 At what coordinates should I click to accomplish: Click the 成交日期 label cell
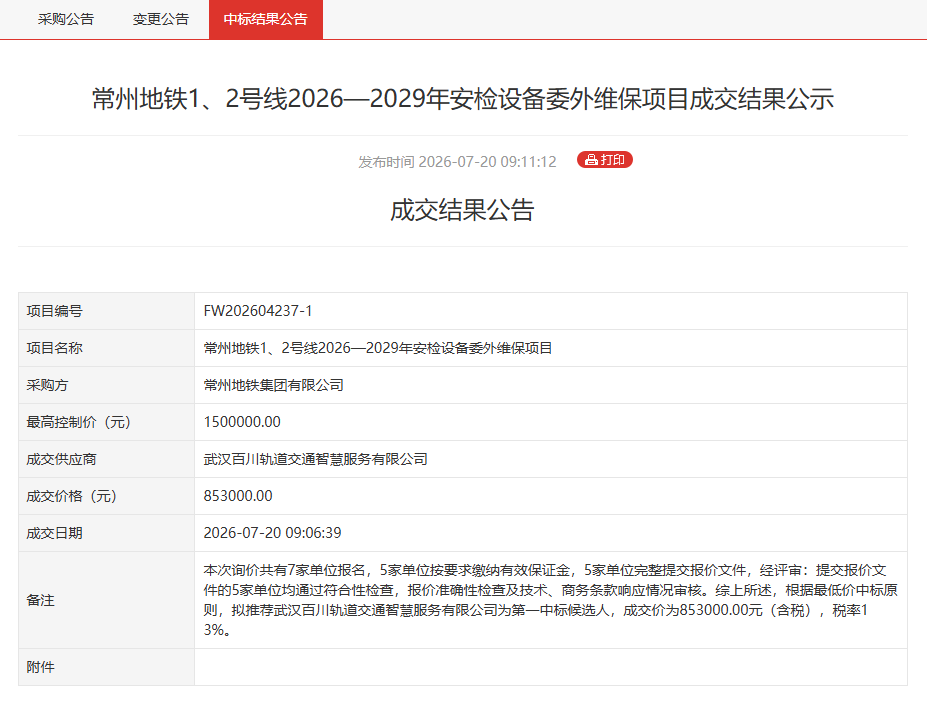coord(106,533)
